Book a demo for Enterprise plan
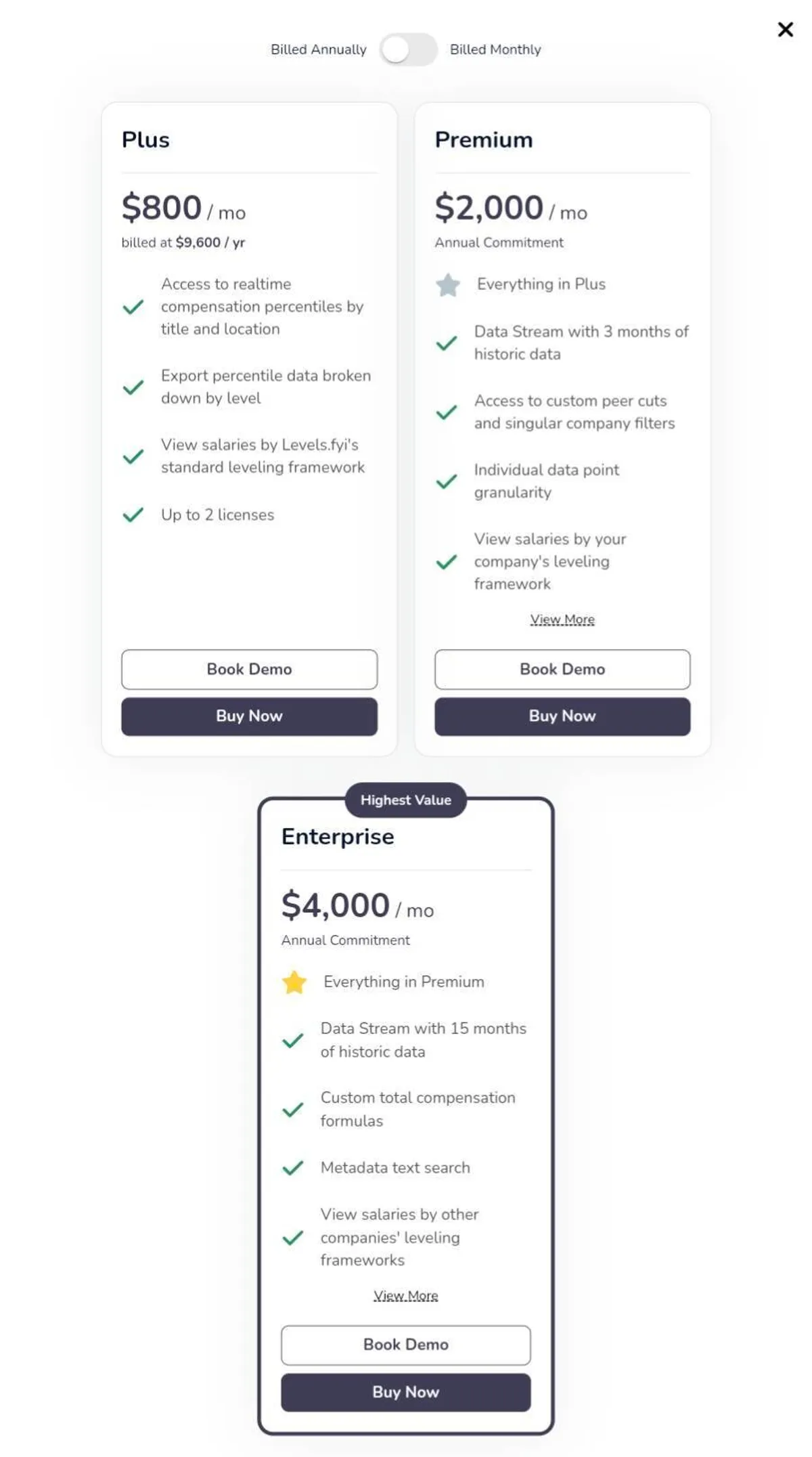The height and width of the screenshot is (1457, 812). pyautogui.click(x=405, y=1345)
